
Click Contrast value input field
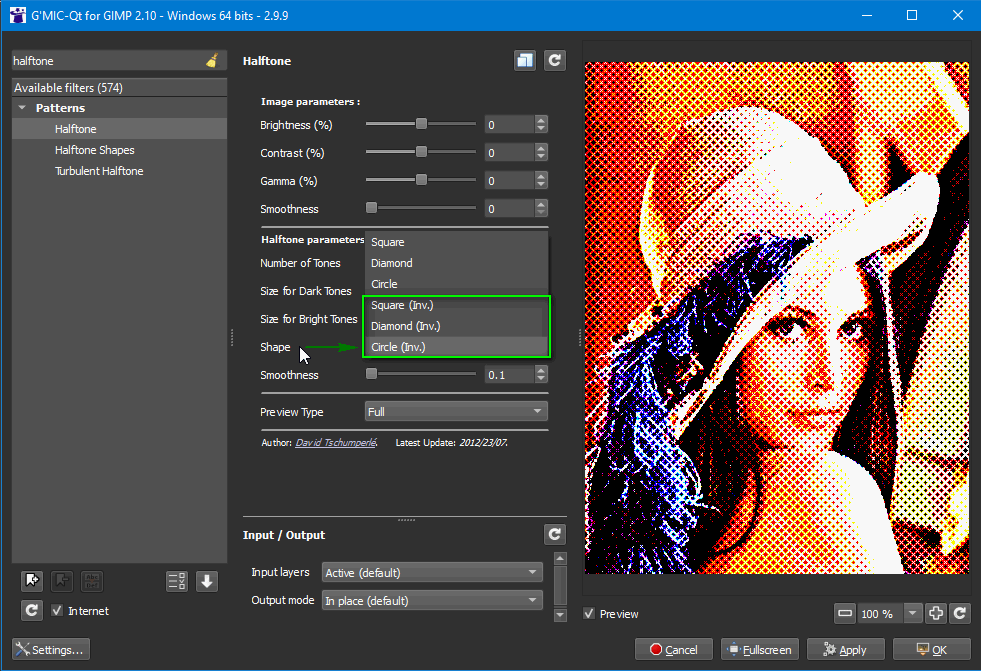tap(509, 153)
